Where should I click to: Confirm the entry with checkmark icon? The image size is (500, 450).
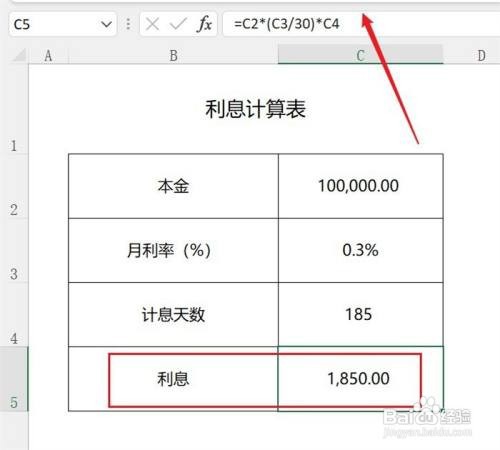point(178,24)
